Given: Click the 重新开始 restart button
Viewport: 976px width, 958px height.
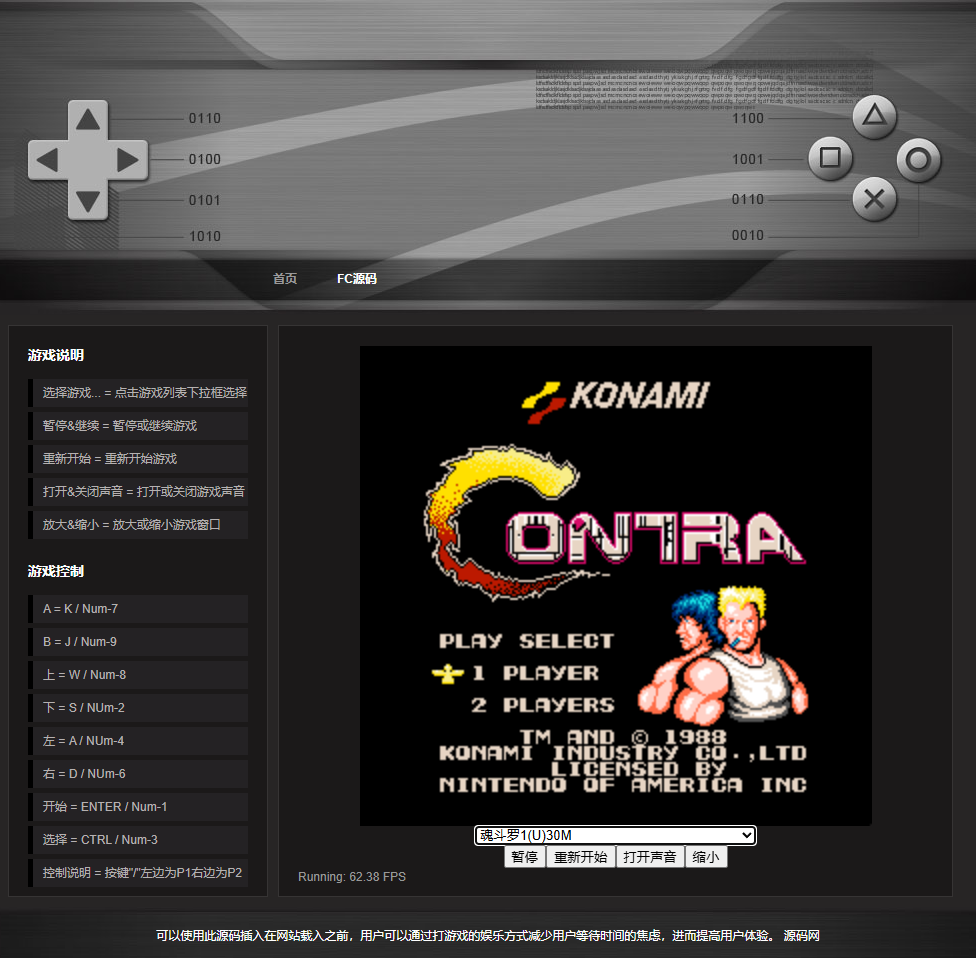Looking at the screenshot, I should pyautogui.click(x=580, y=857).
